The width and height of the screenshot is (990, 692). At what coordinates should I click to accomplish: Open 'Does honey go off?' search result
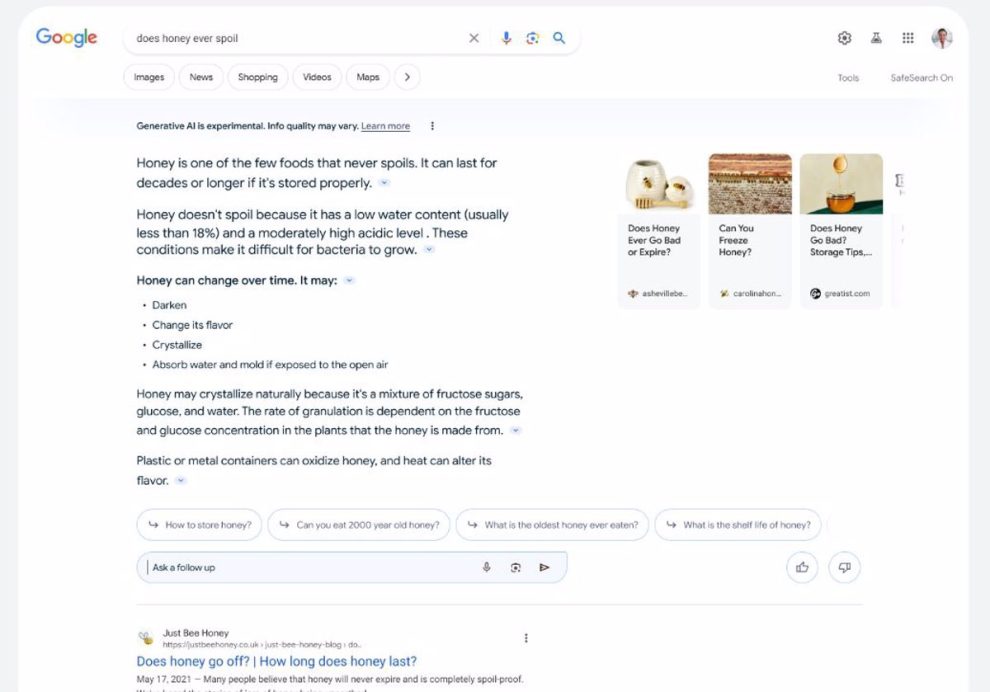pos(276,661)
